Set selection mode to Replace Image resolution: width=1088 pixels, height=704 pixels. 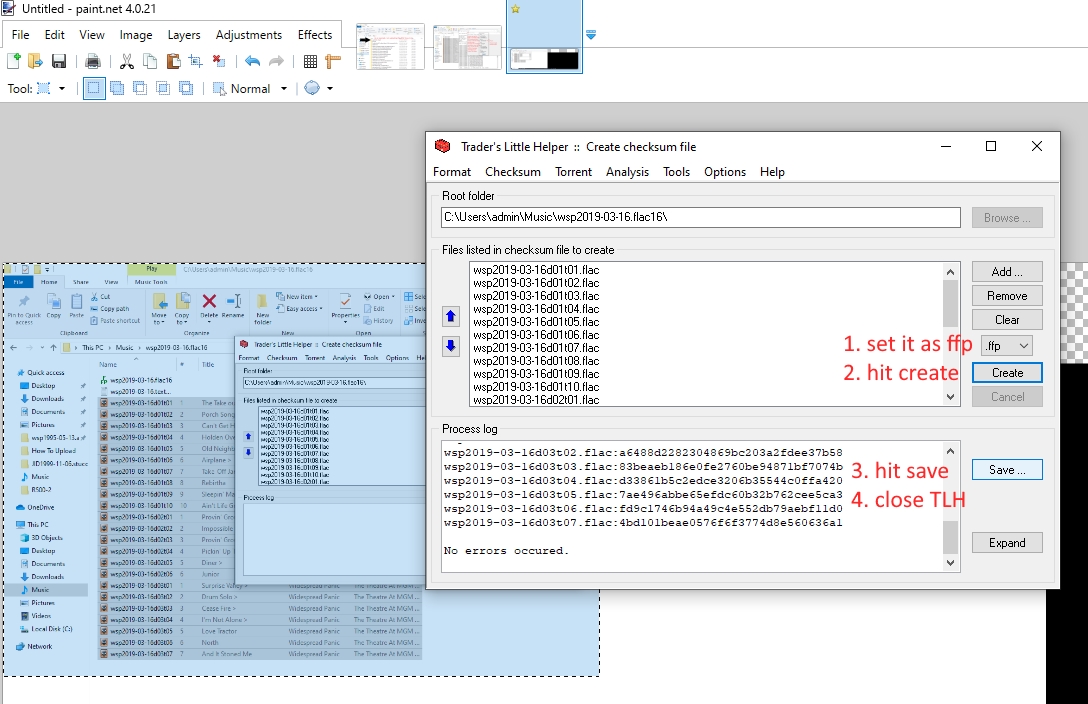pos(94,89)
